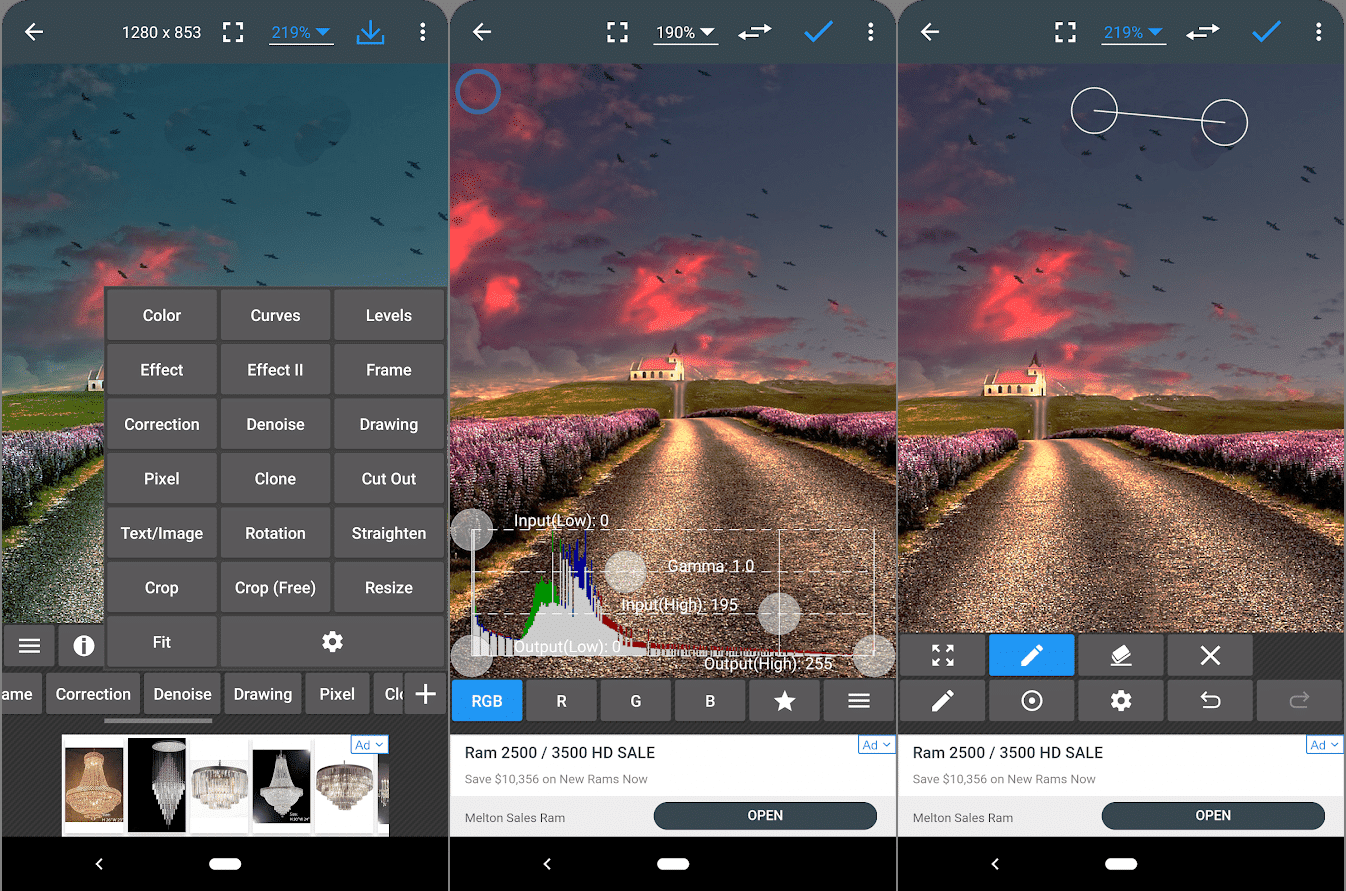Open the three-dot menu in the middle screen

pos(871,32)
